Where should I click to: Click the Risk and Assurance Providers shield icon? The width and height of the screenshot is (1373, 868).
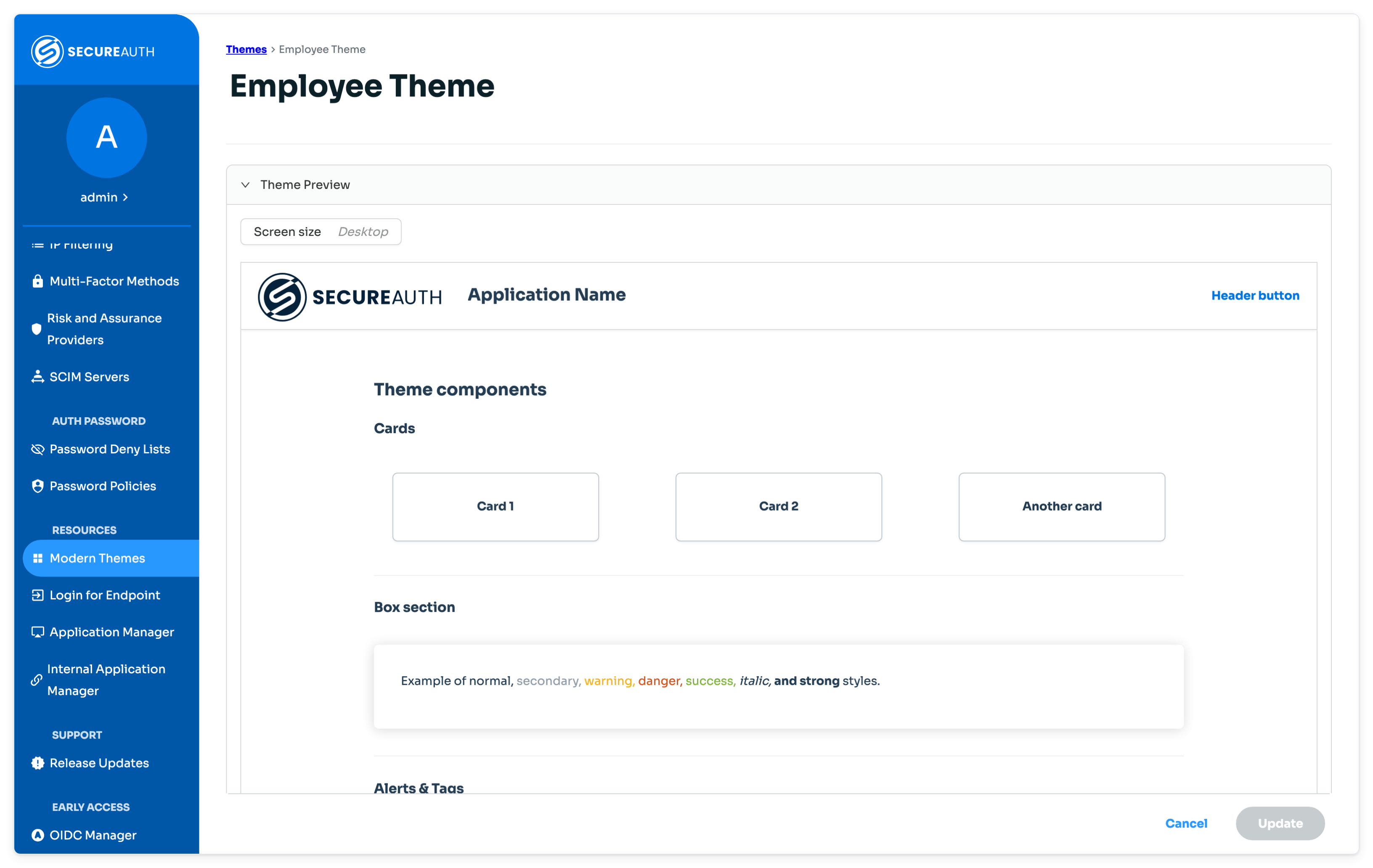(37, 329)
